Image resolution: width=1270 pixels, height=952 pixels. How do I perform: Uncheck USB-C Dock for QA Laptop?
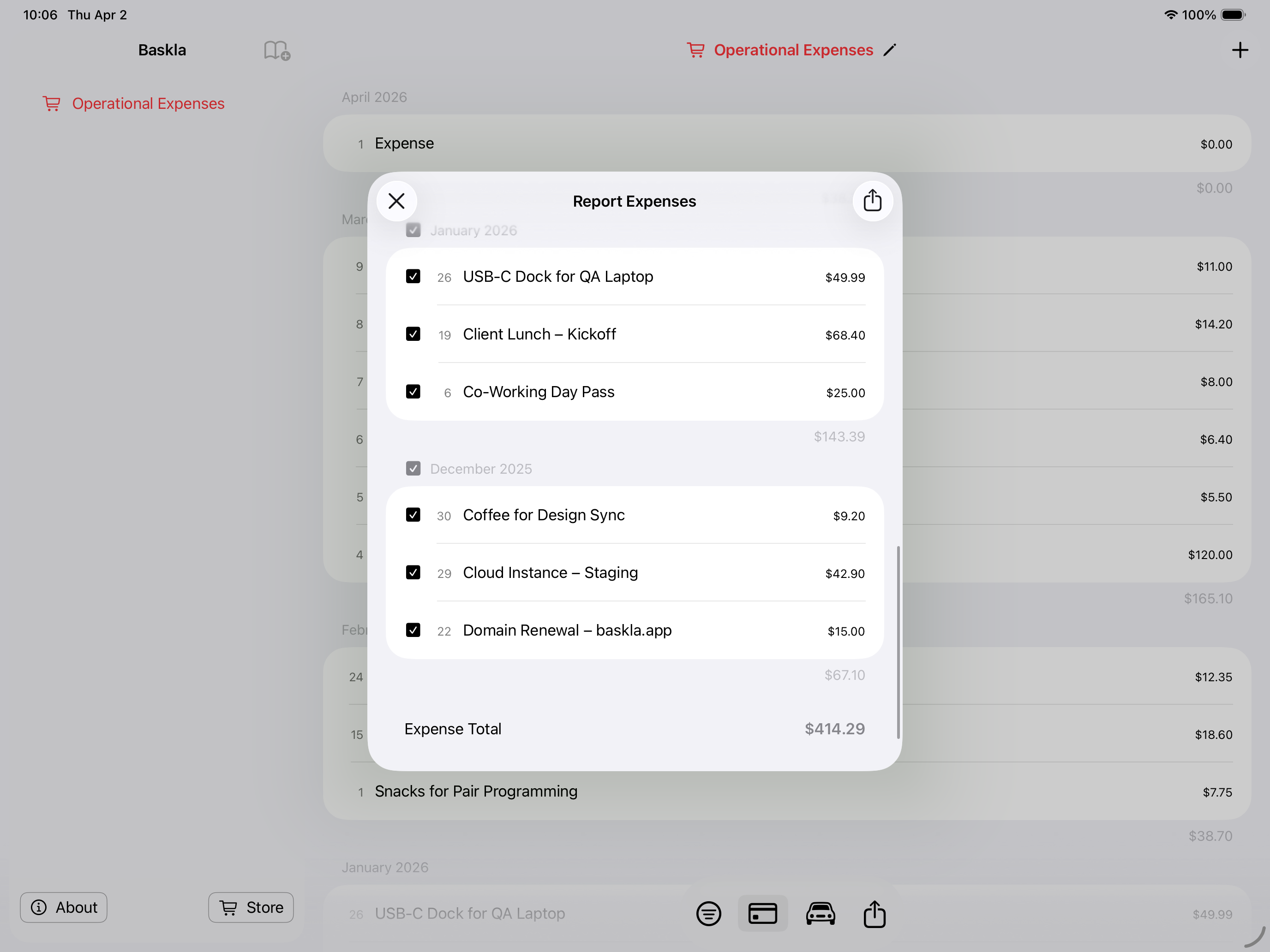(x=413, y=277)
